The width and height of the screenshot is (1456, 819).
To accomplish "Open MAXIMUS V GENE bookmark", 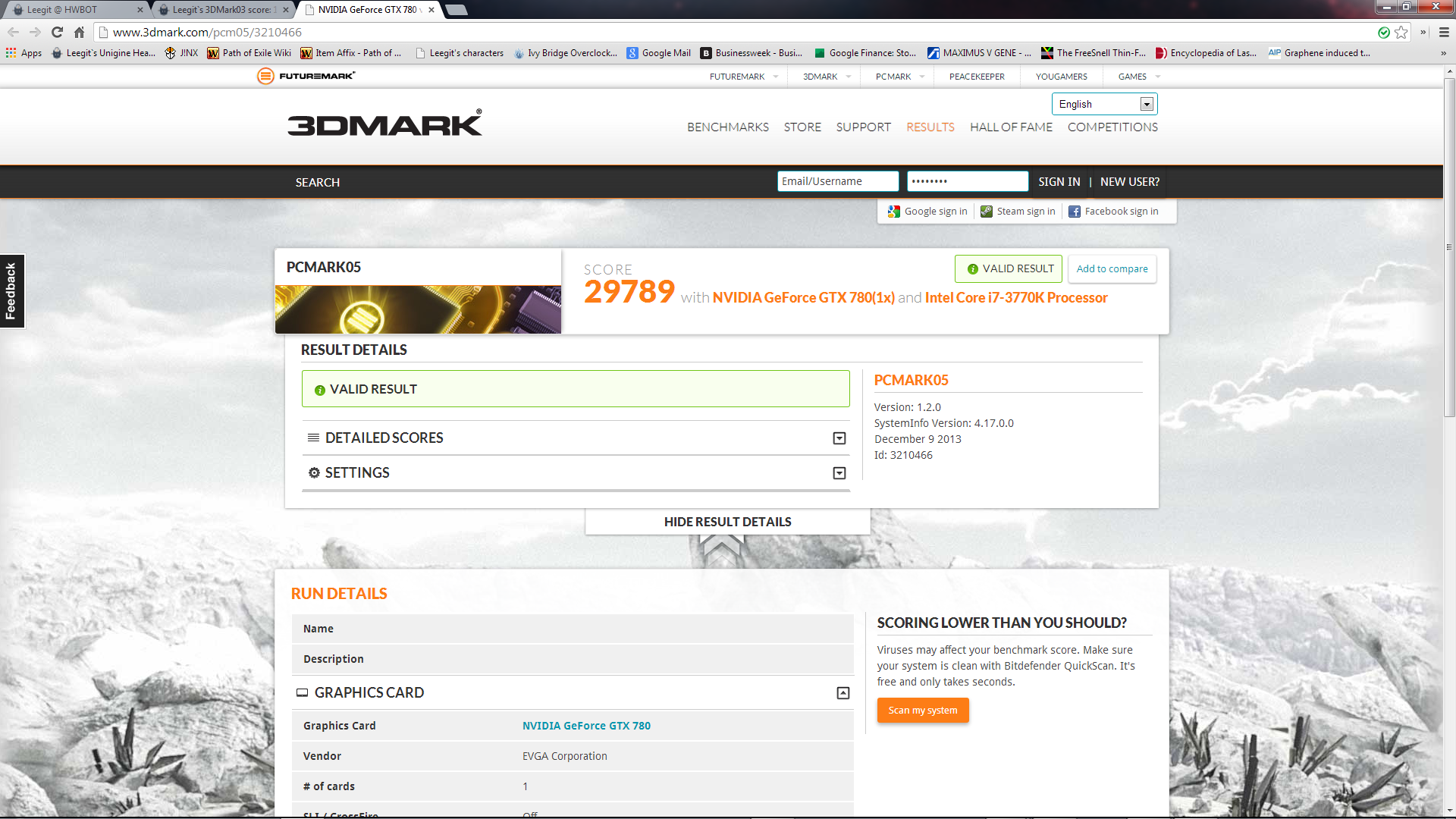I will click(x=979, y=53).
